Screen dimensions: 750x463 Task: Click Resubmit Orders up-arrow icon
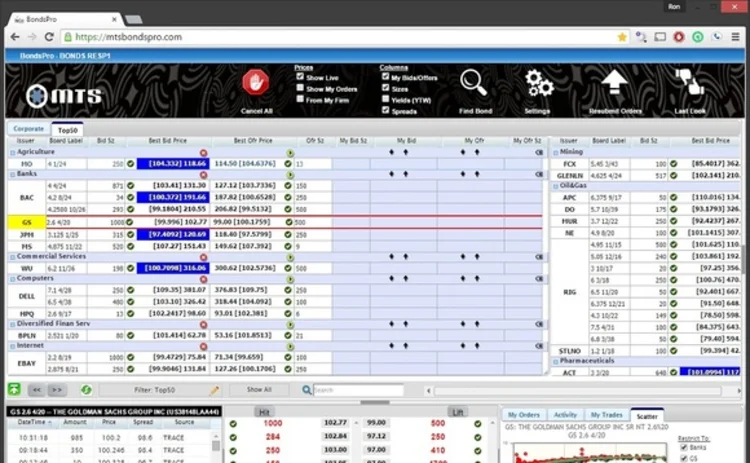[x=614, y=82]
